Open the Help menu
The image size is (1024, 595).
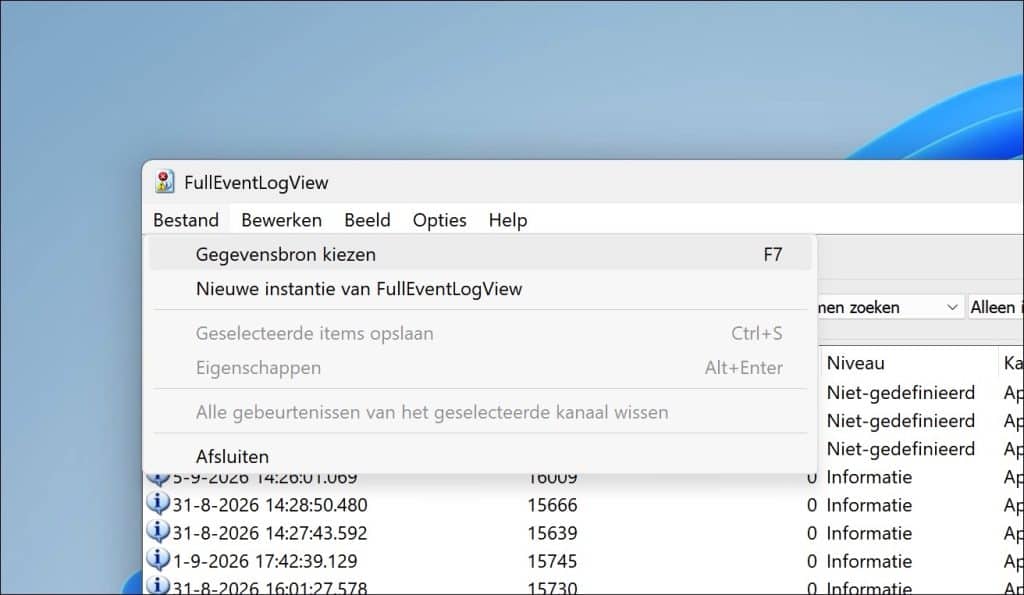(x=507, y=220)
